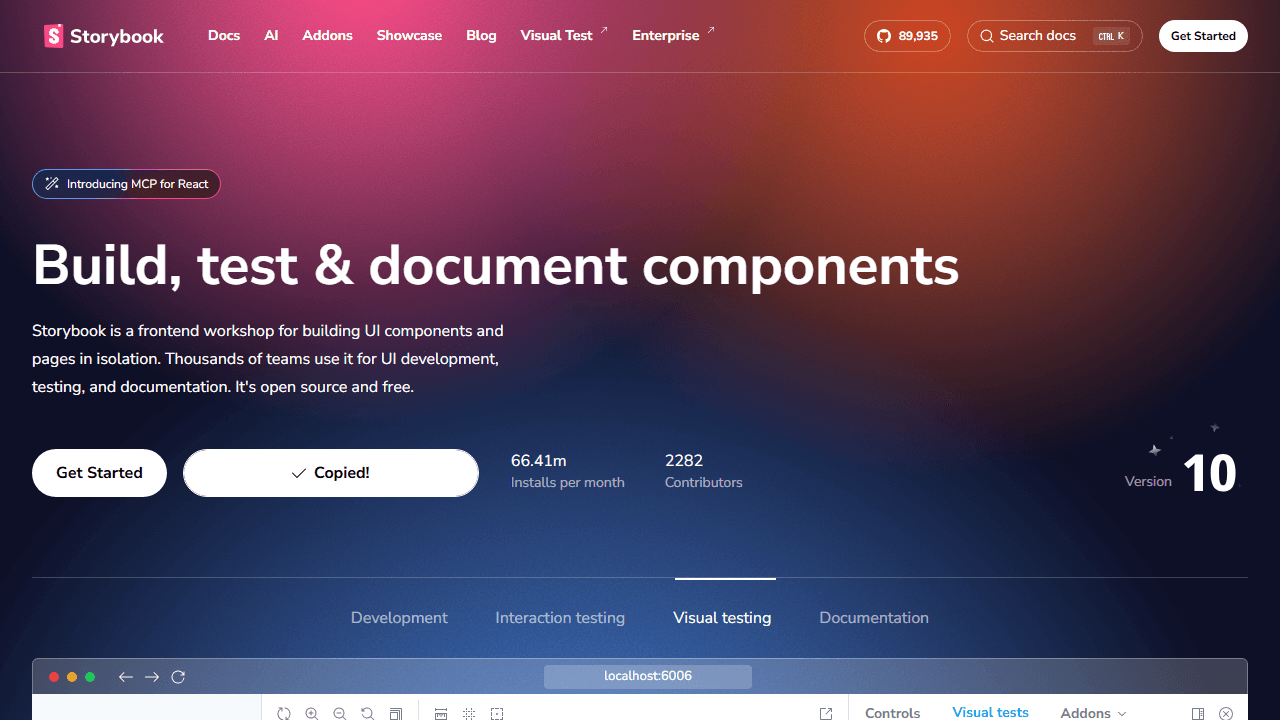
Task: Click the reload icon in the demo browser
Action: (x=178, y=677)
